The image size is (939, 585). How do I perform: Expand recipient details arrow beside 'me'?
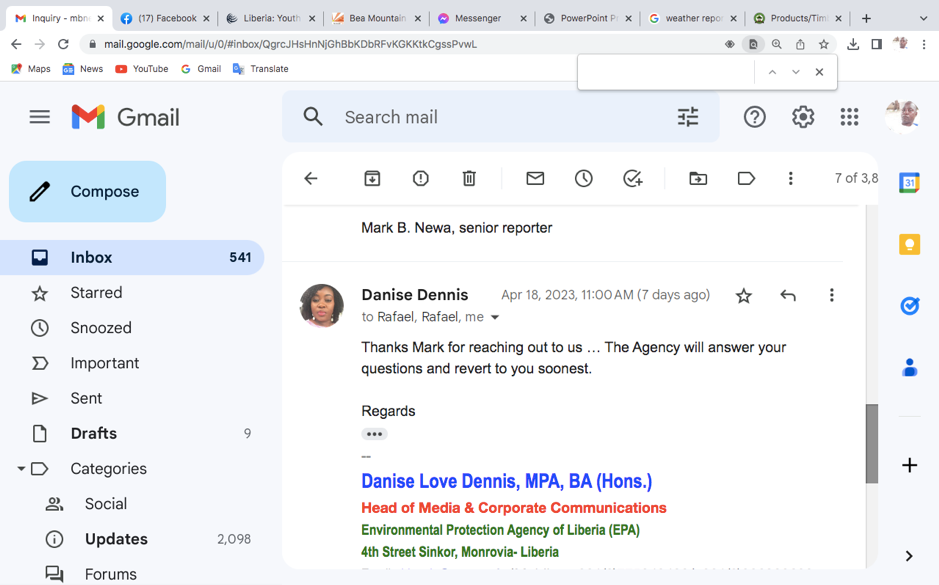pos(495,318)
